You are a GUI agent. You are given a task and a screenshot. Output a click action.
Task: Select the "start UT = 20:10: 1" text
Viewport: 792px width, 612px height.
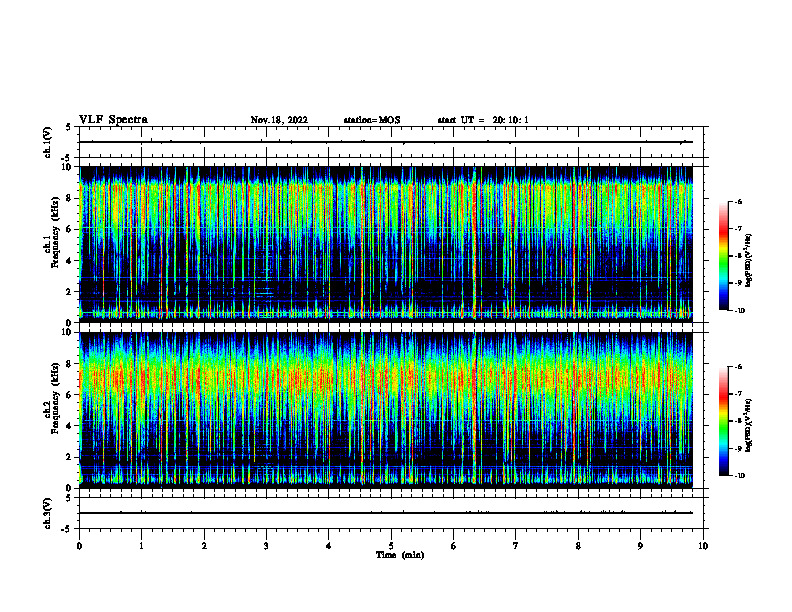pyautogui.click(x=483, y=120)
